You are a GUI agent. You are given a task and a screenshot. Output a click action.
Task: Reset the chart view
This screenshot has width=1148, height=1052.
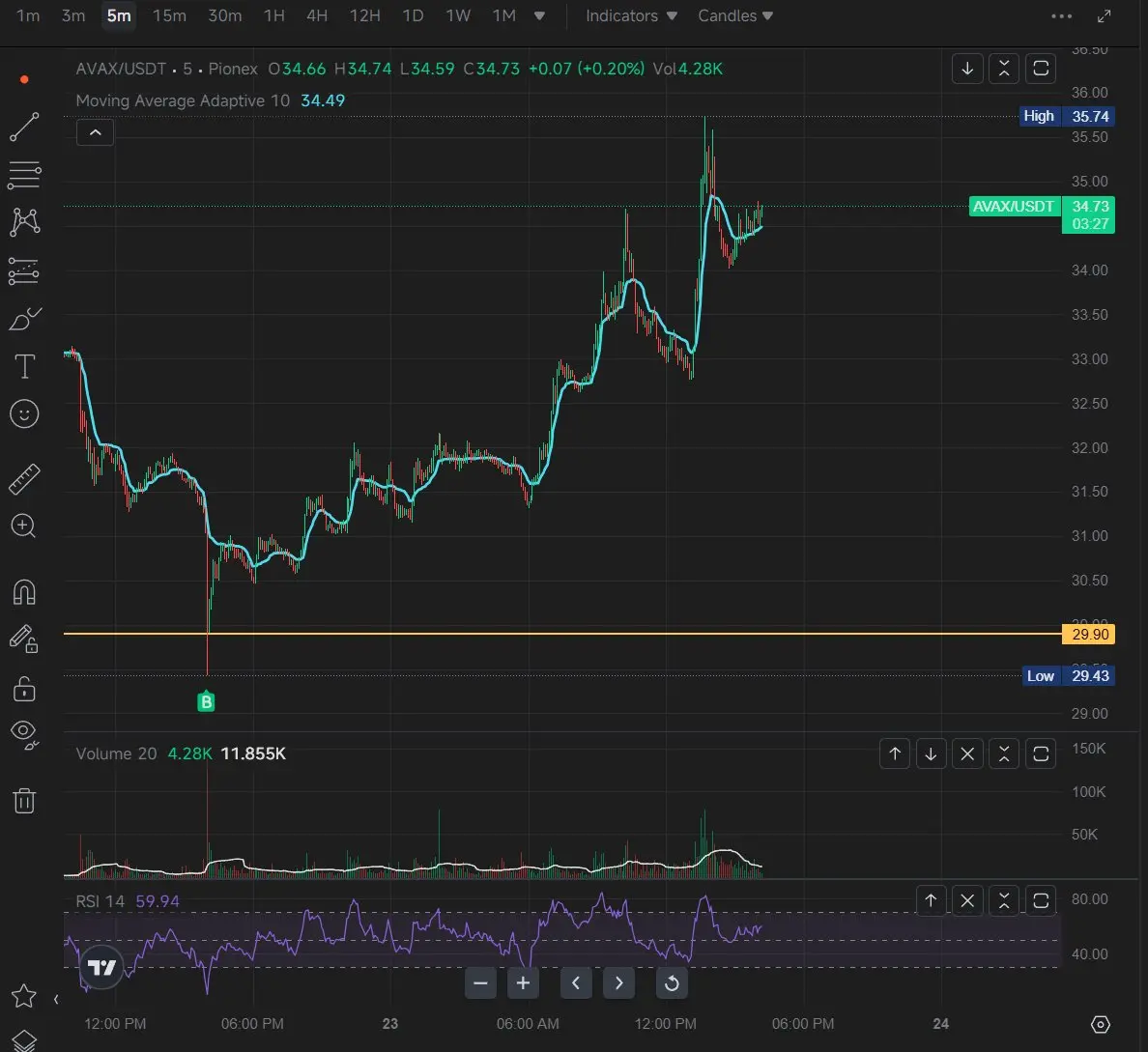point(671,983)
